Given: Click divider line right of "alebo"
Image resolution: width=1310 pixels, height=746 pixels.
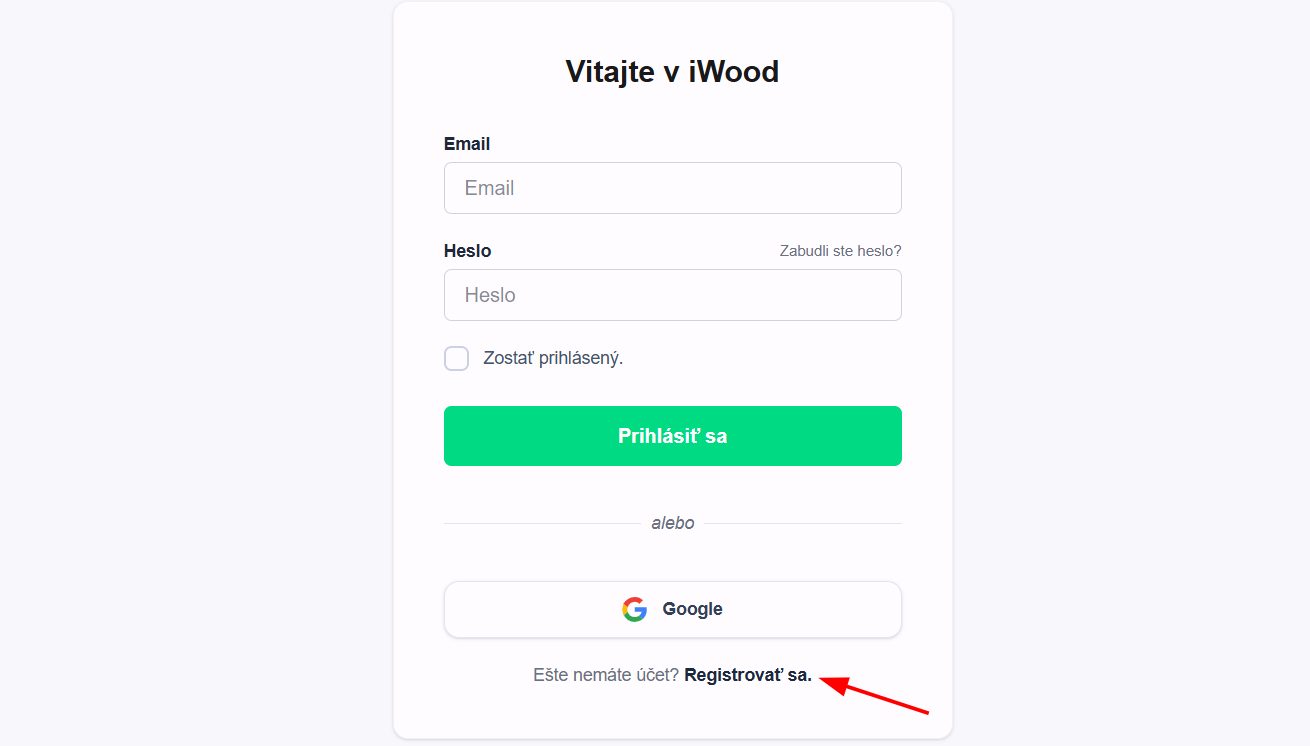Looking at the screenshot, I should click(802, 523).
